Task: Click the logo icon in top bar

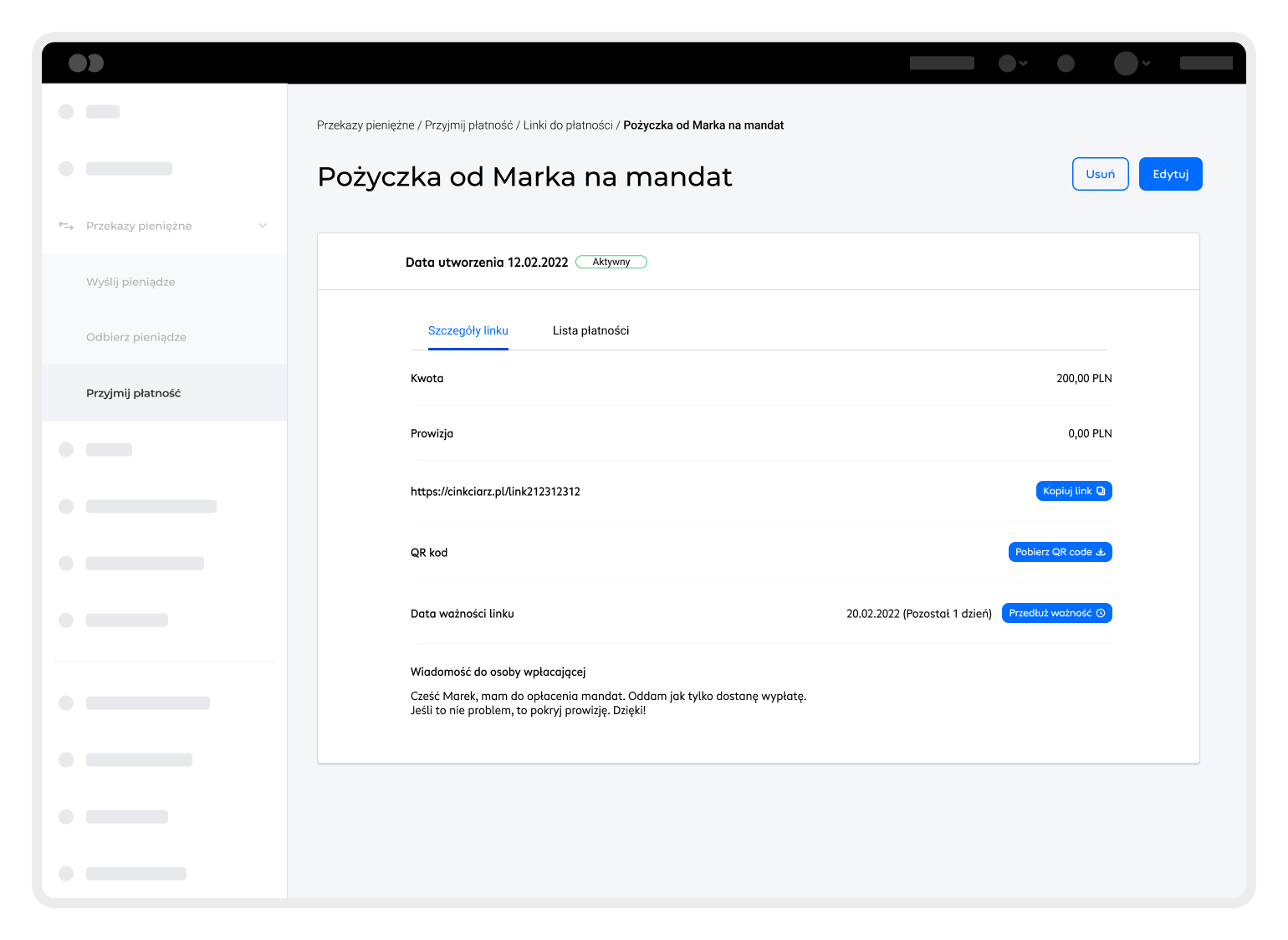Action: [86, 63]
